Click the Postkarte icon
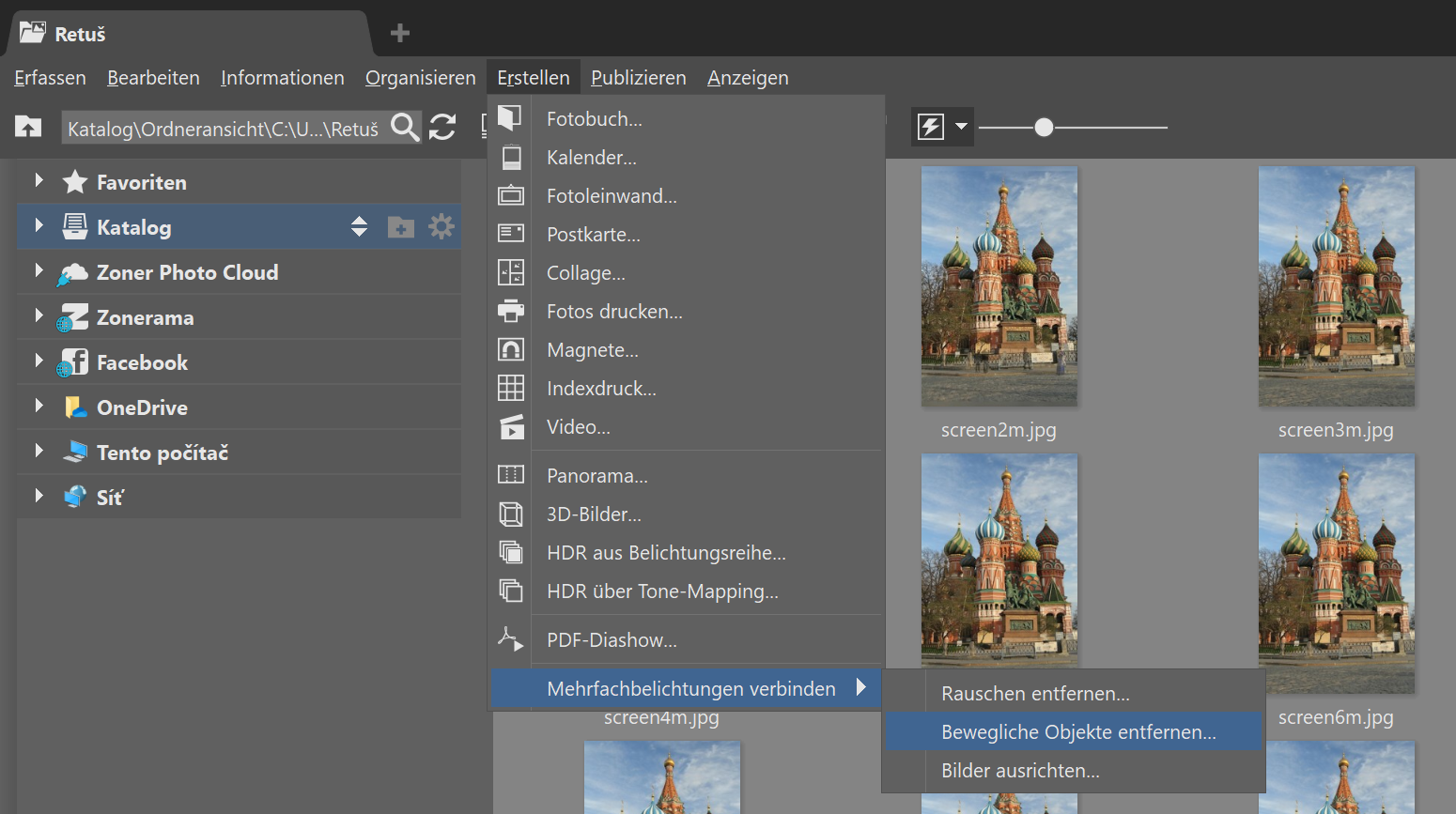 click(510, 233)
